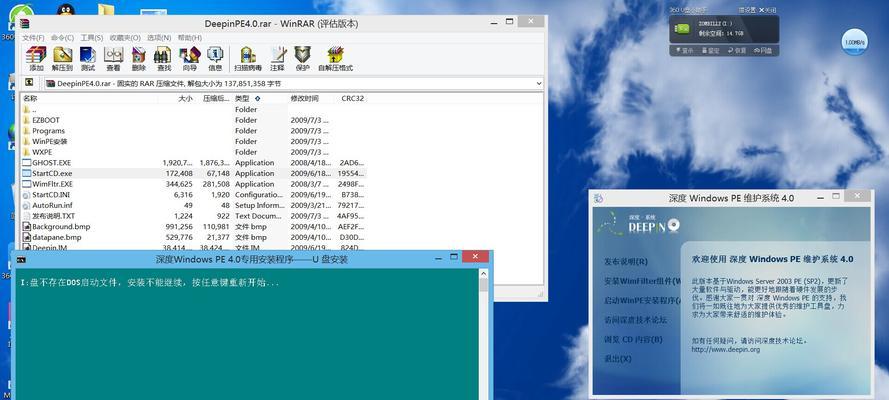Click the WinRAR archive path text field
Screen dimensions: 889x400
click(x=293, y=83)
